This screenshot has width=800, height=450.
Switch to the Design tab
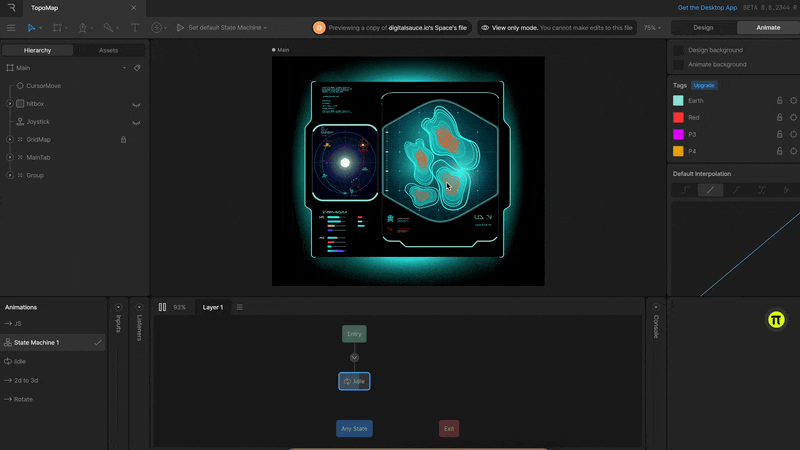pyautogui.click(x=703, y=28)
